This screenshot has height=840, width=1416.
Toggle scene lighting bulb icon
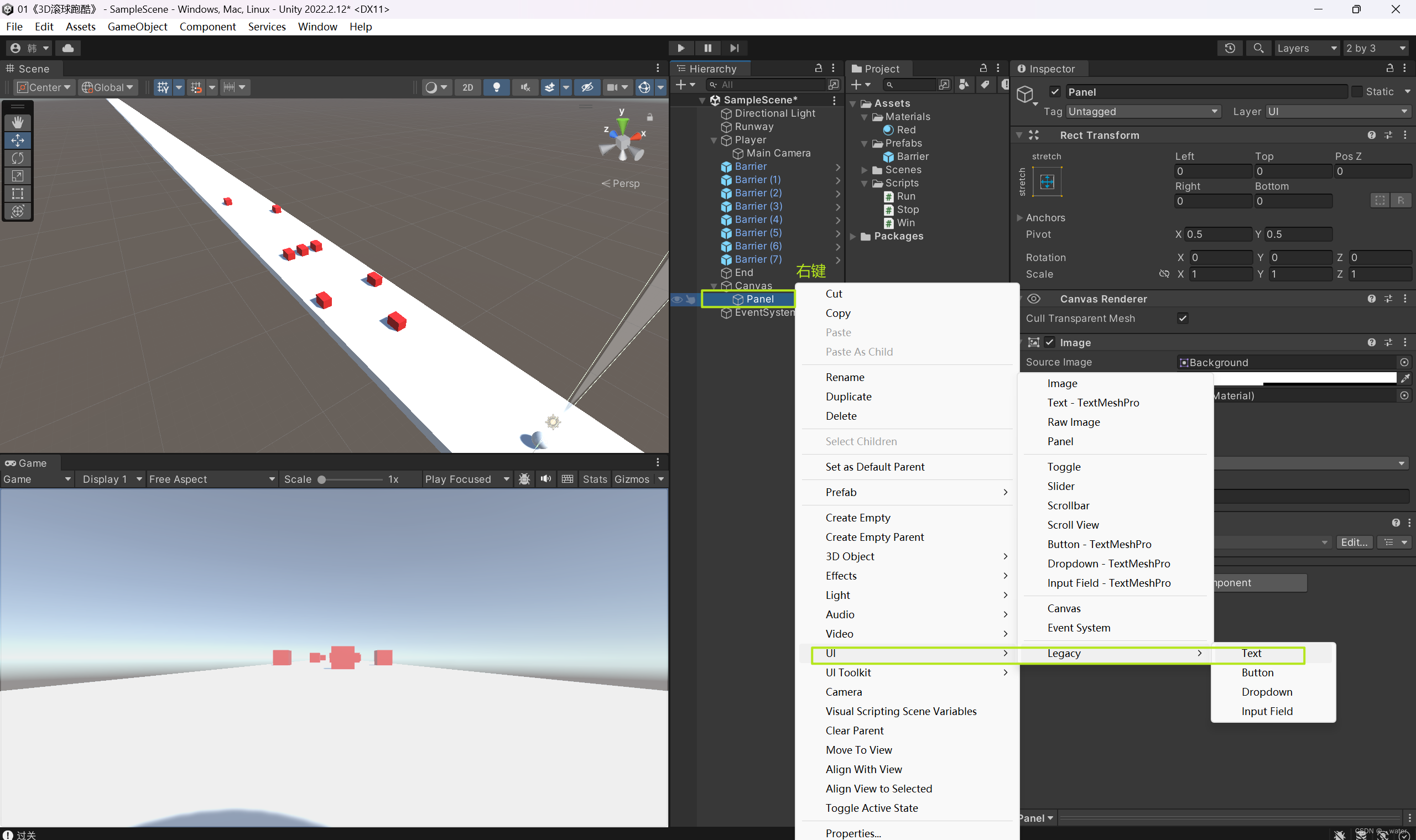pyautogui.click(x=497, y=87)
